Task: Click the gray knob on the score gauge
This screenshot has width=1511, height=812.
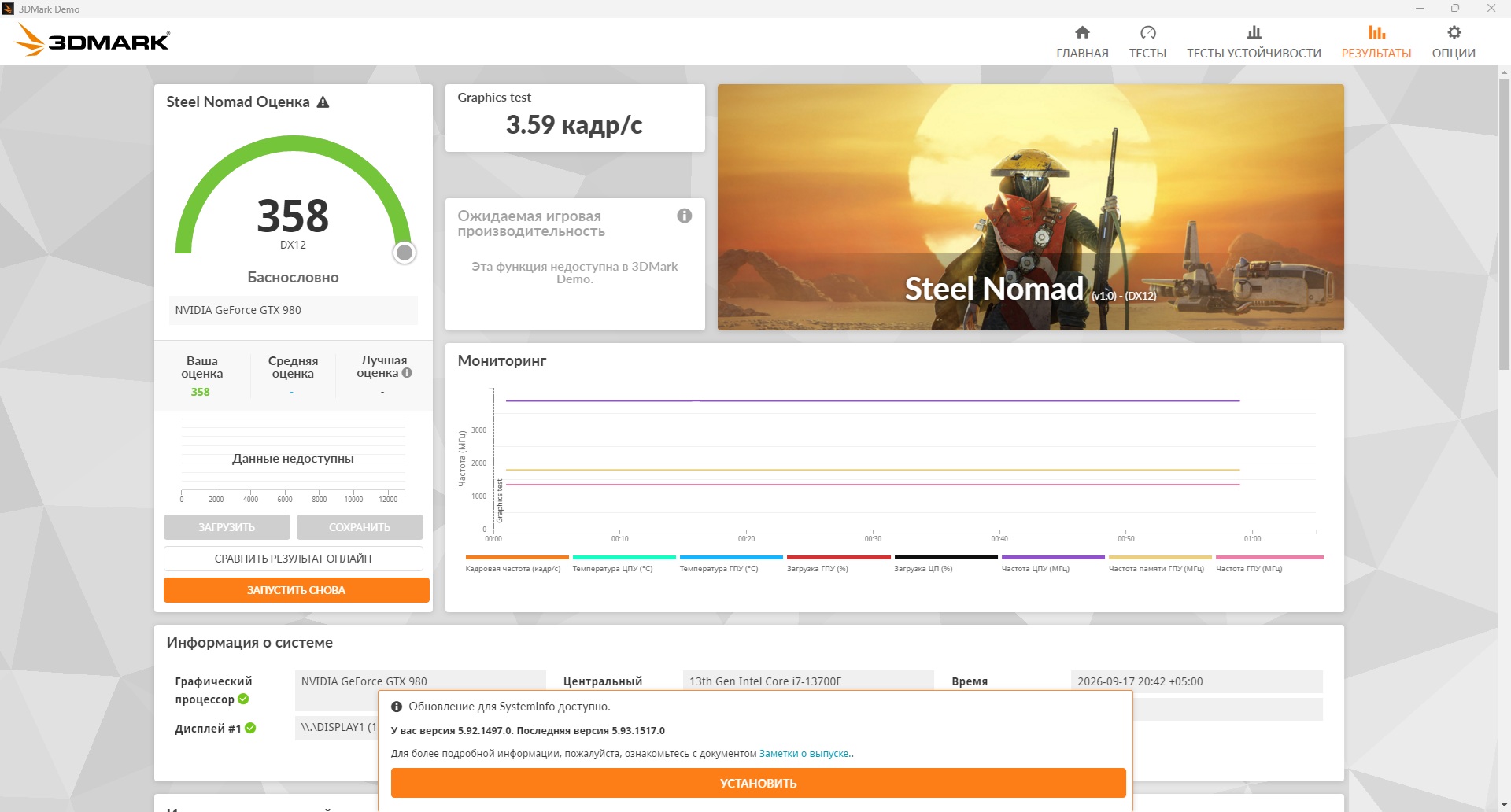Action: (x=405, y=253)
